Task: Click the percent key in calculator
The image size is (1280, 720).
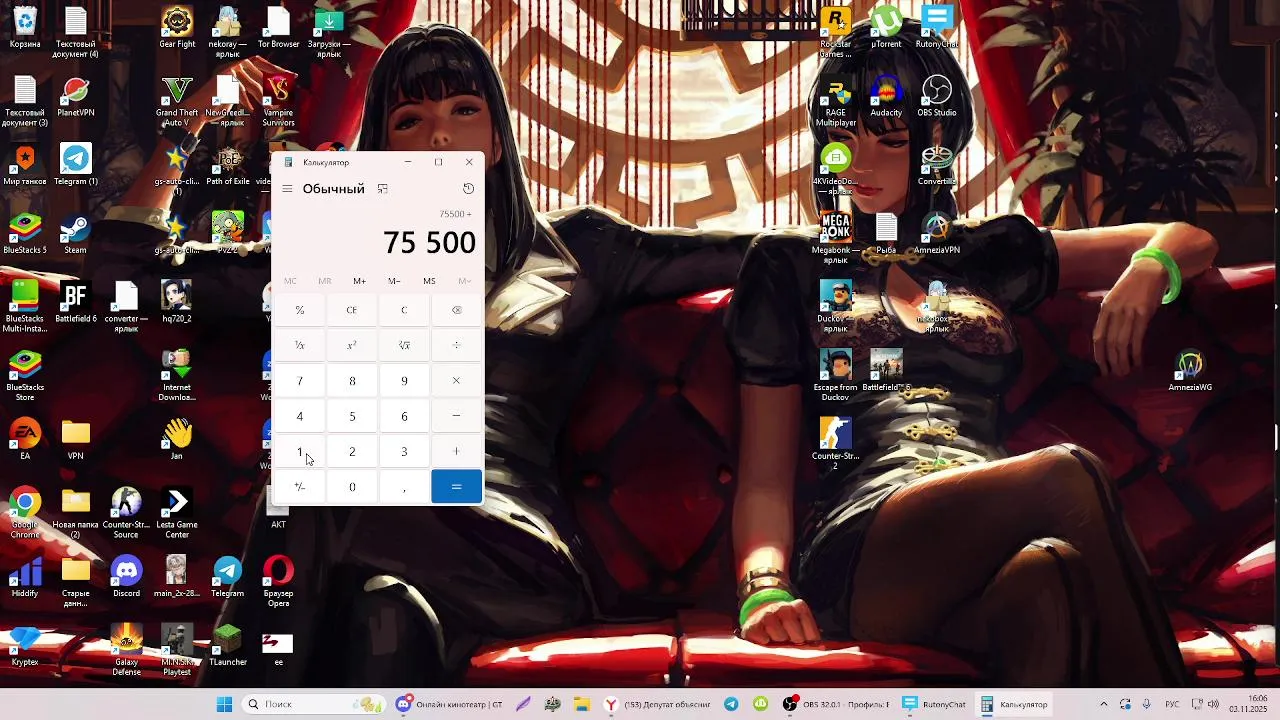Action: point(299,310)
